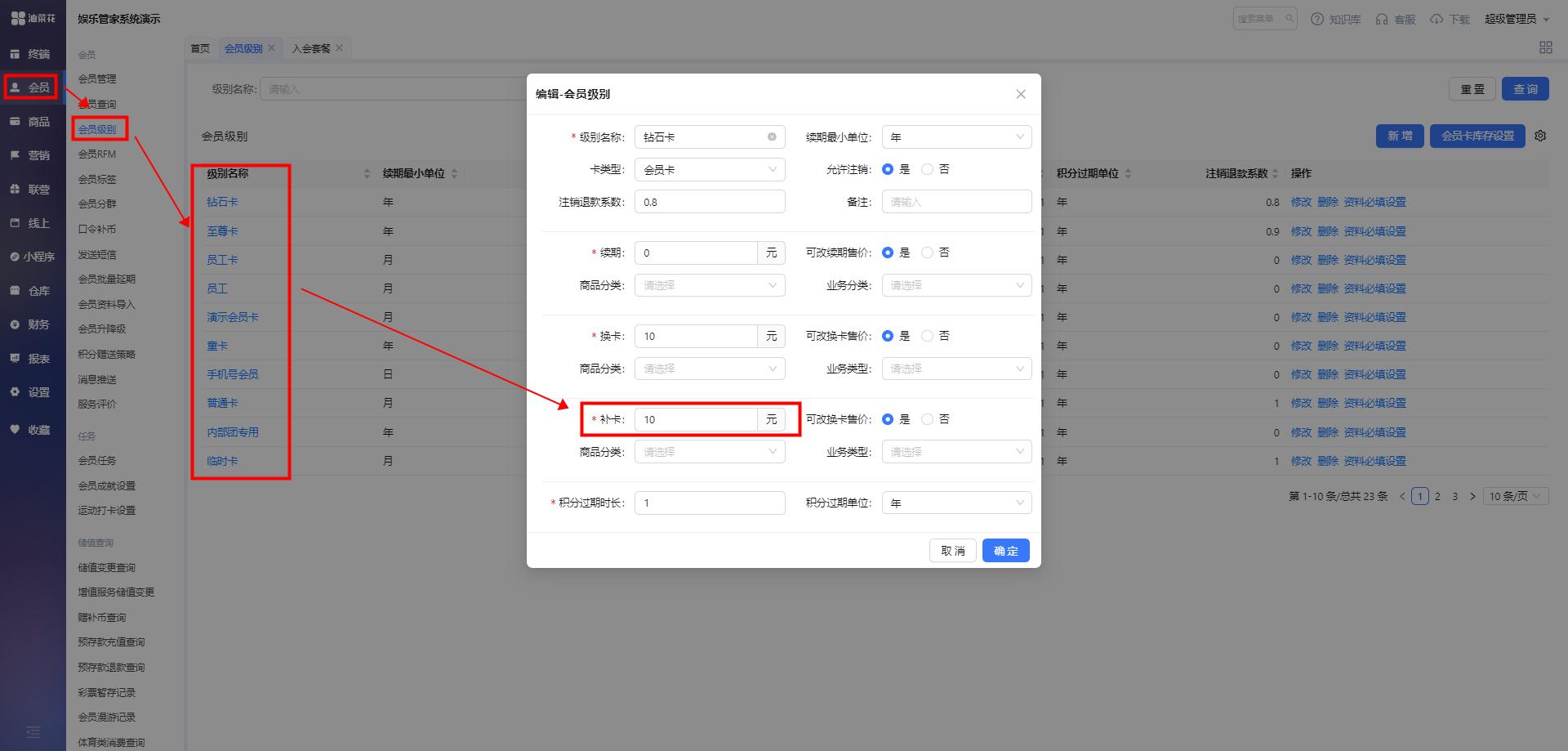Viewport: 1568px width, 751px height.
Task: Click the 查询 button
Action: 1525,89
